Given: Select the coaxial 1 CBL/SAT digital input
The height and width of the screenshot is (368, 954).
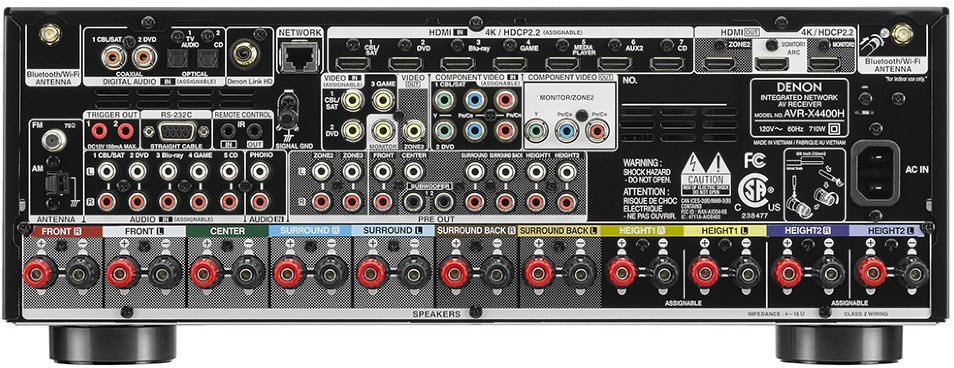Looking at the screenshot, I should click(x=114, y=58).
